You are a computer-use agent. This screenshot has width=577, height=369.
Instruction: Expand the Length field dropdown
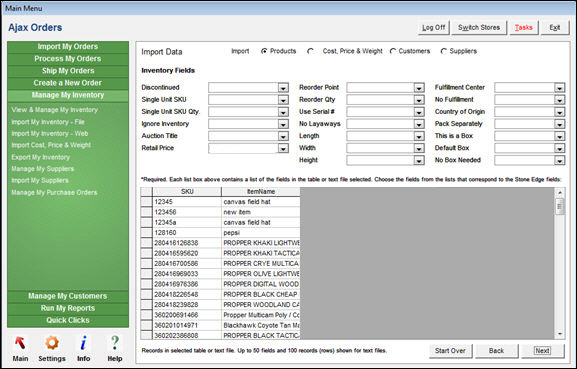point(419,136)
